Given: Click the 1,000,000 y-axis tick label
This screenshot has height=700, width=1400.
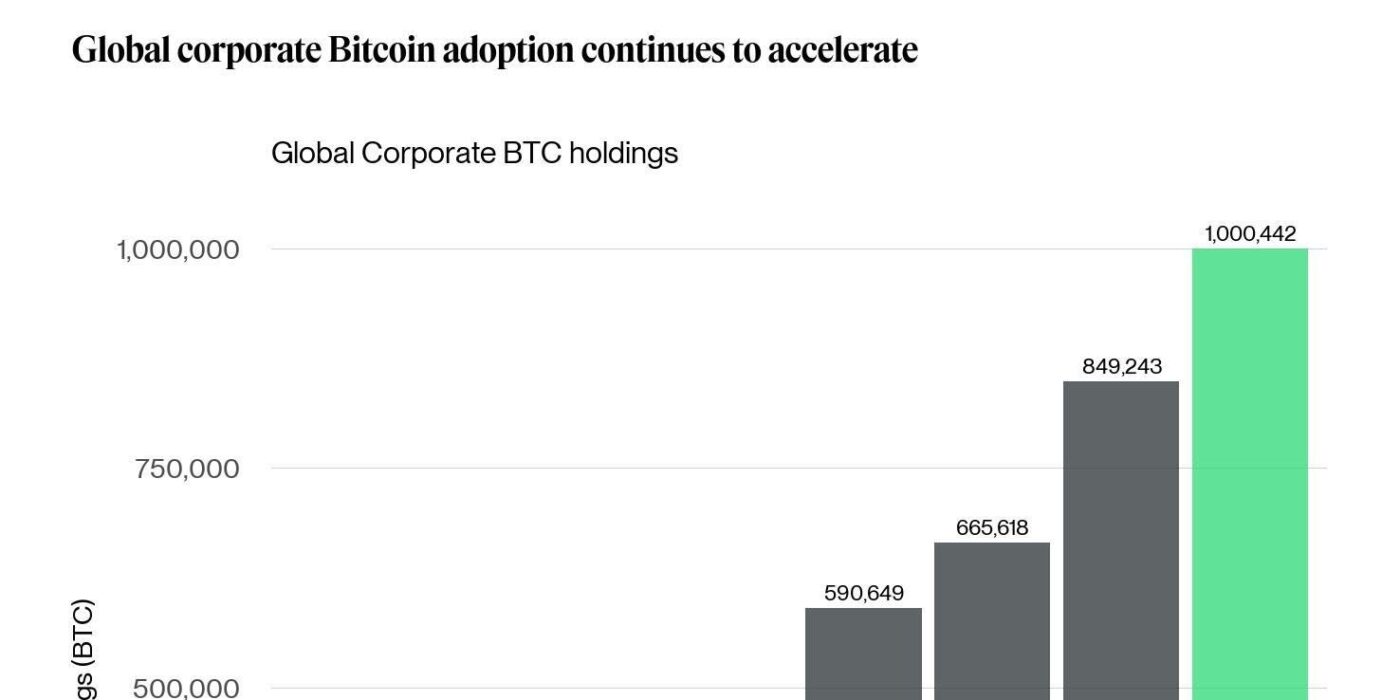Looking at the screenshot, I should point(178,249).
